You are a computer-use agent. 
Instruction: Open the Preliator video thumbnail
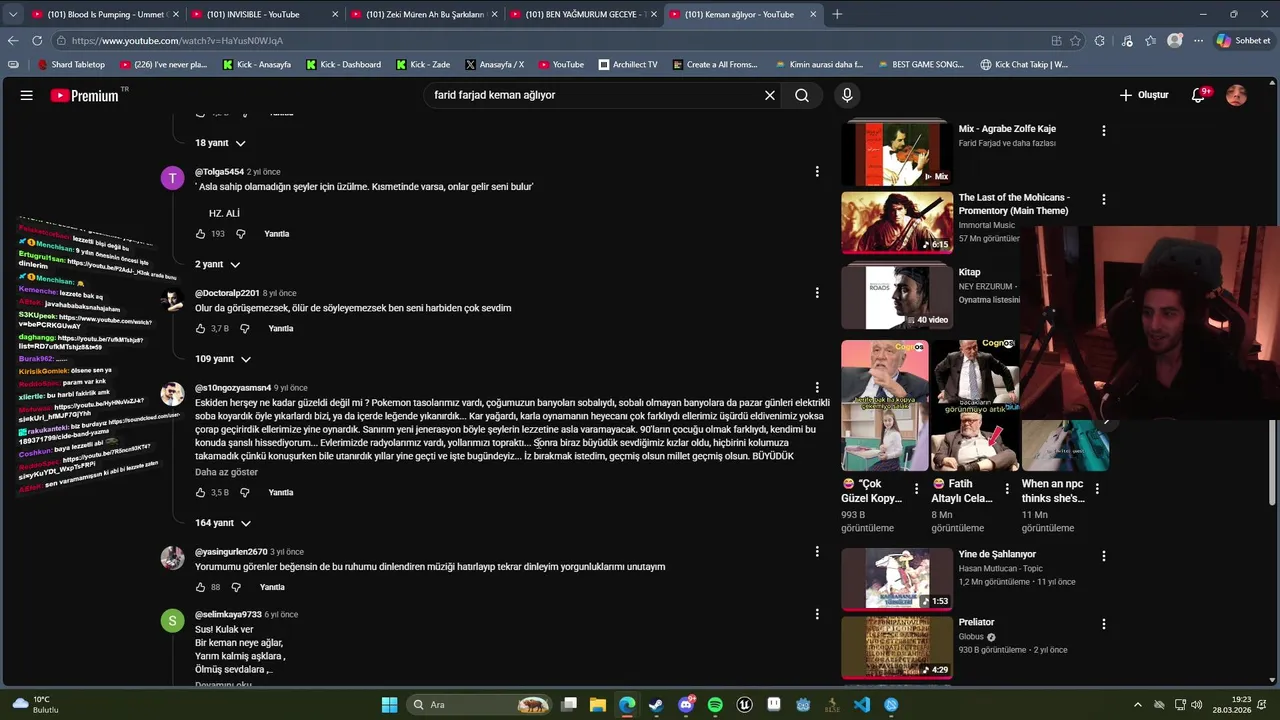(x=897, y=647)
